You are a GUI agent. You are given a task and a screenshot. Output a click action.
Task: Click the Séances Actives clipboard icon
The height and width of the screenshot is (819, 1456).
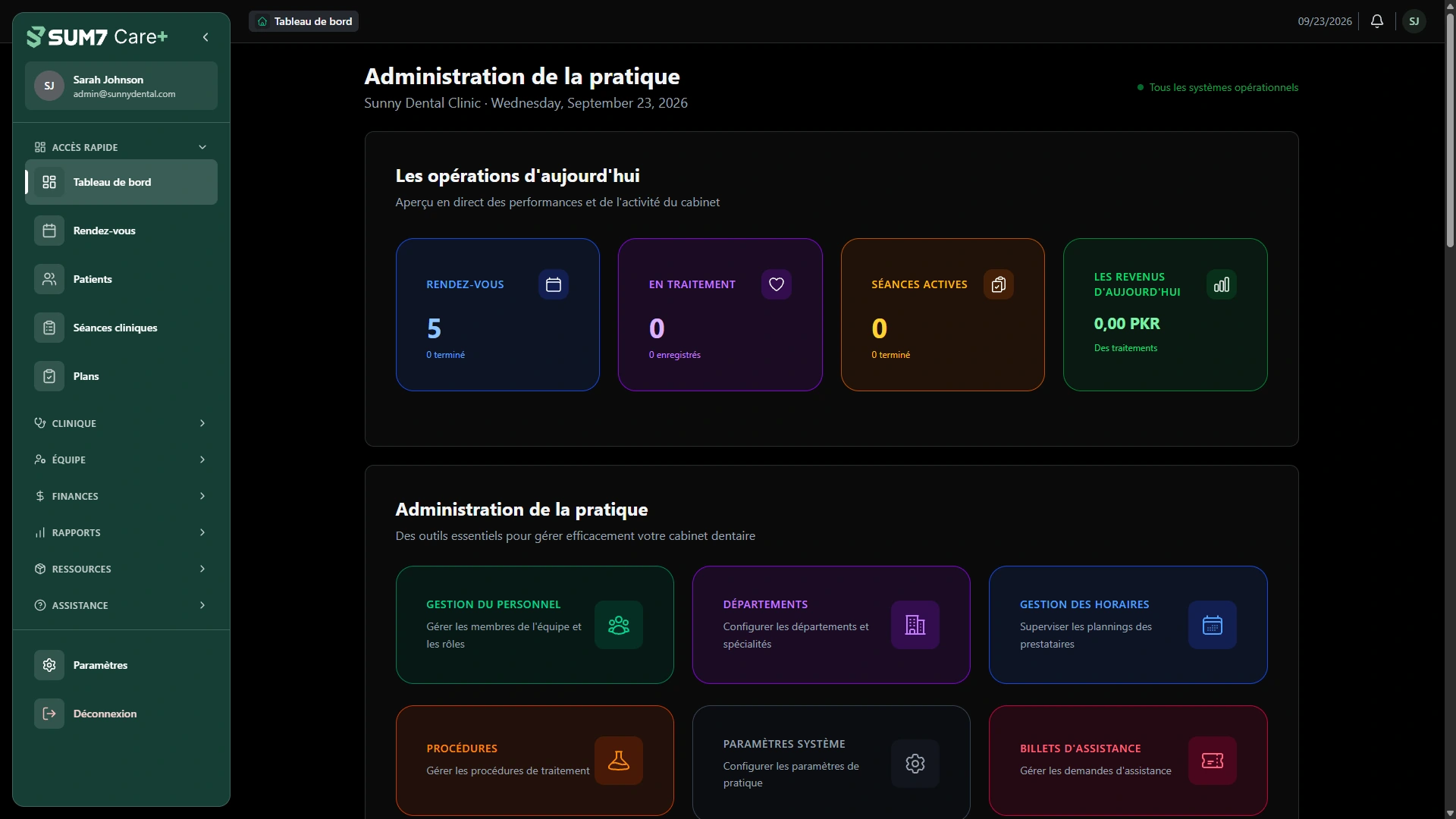pos(999,284)
